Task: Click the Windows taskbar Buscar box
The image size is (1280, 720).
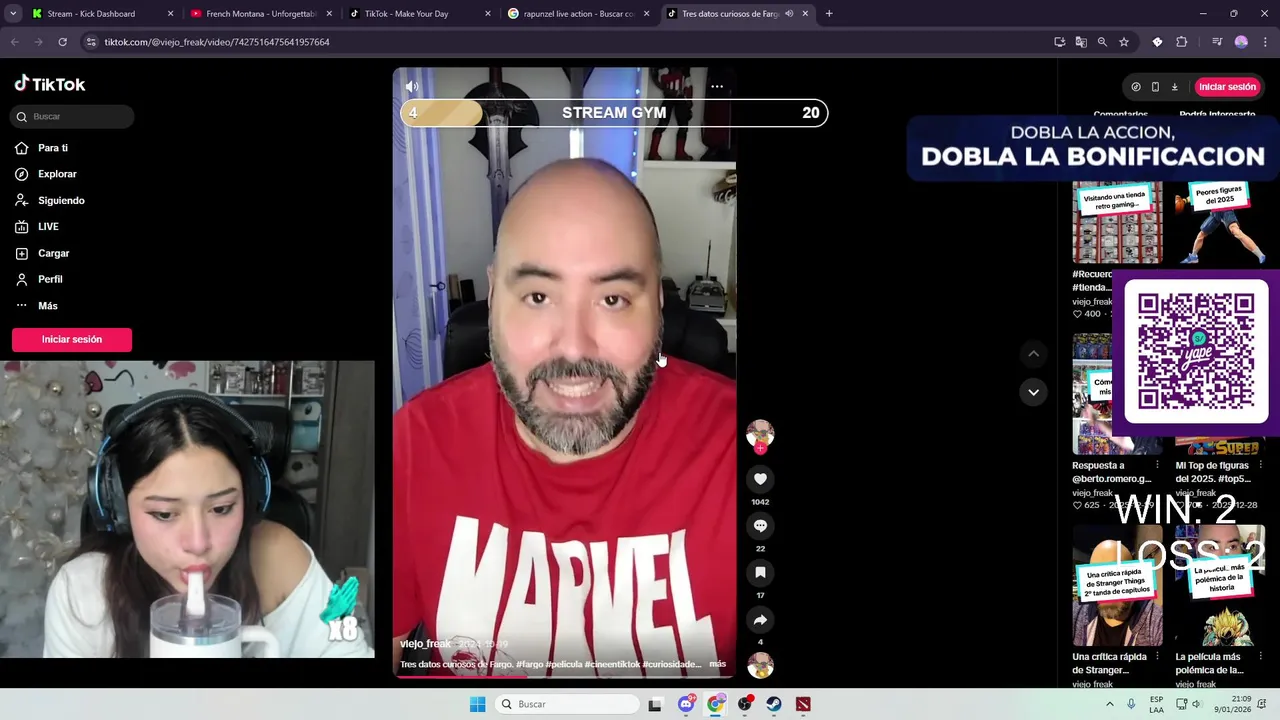Action: coord(568,704)
